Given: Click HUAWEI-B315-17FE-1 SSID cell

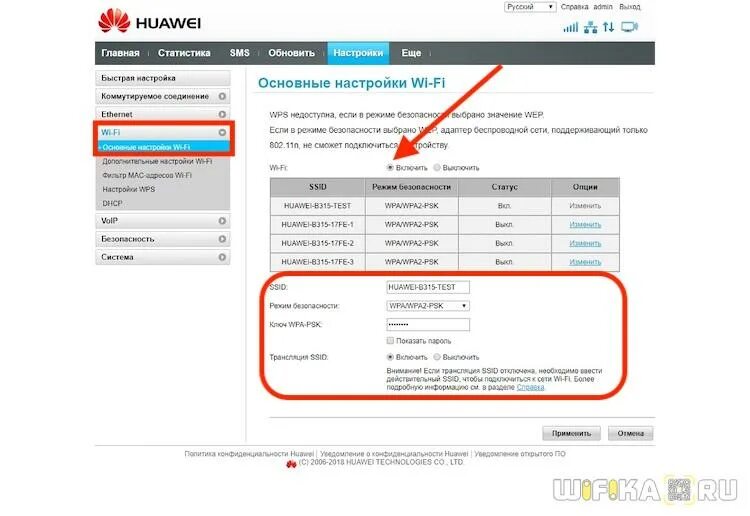Looking at the screenshot, I should tap(318, 224).
